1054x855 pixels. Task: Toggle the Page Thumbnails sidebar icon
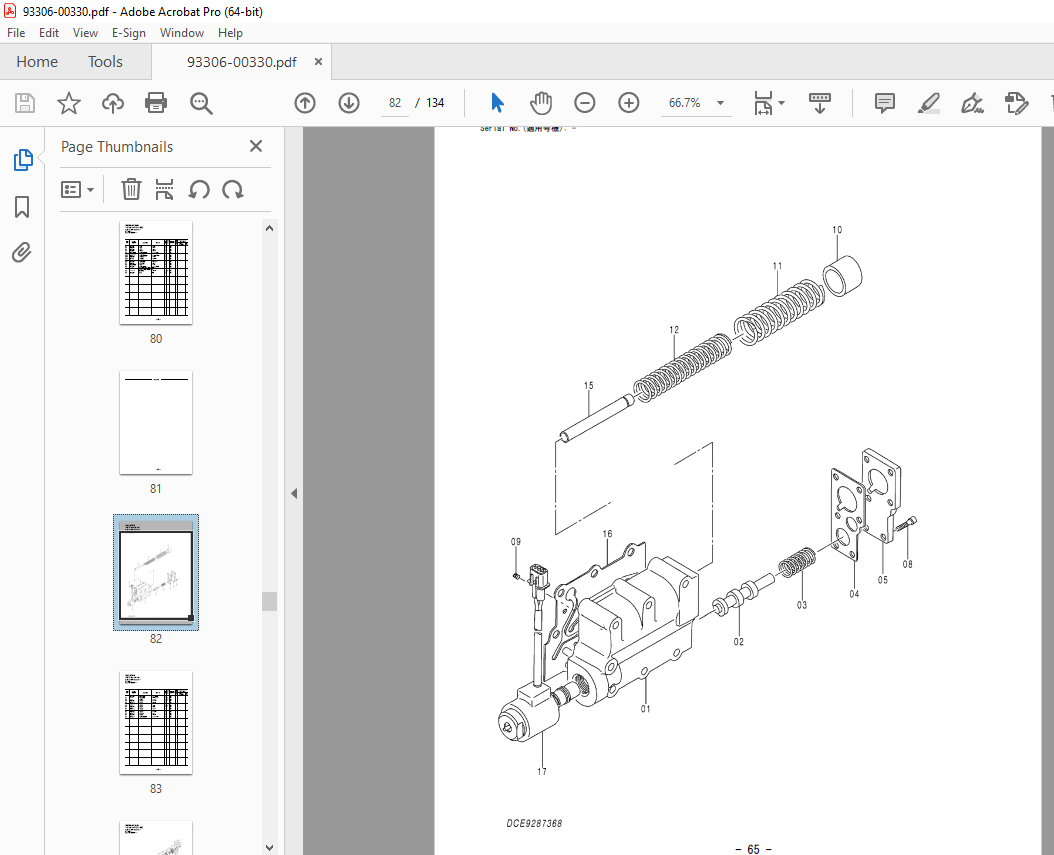(22, 160)
